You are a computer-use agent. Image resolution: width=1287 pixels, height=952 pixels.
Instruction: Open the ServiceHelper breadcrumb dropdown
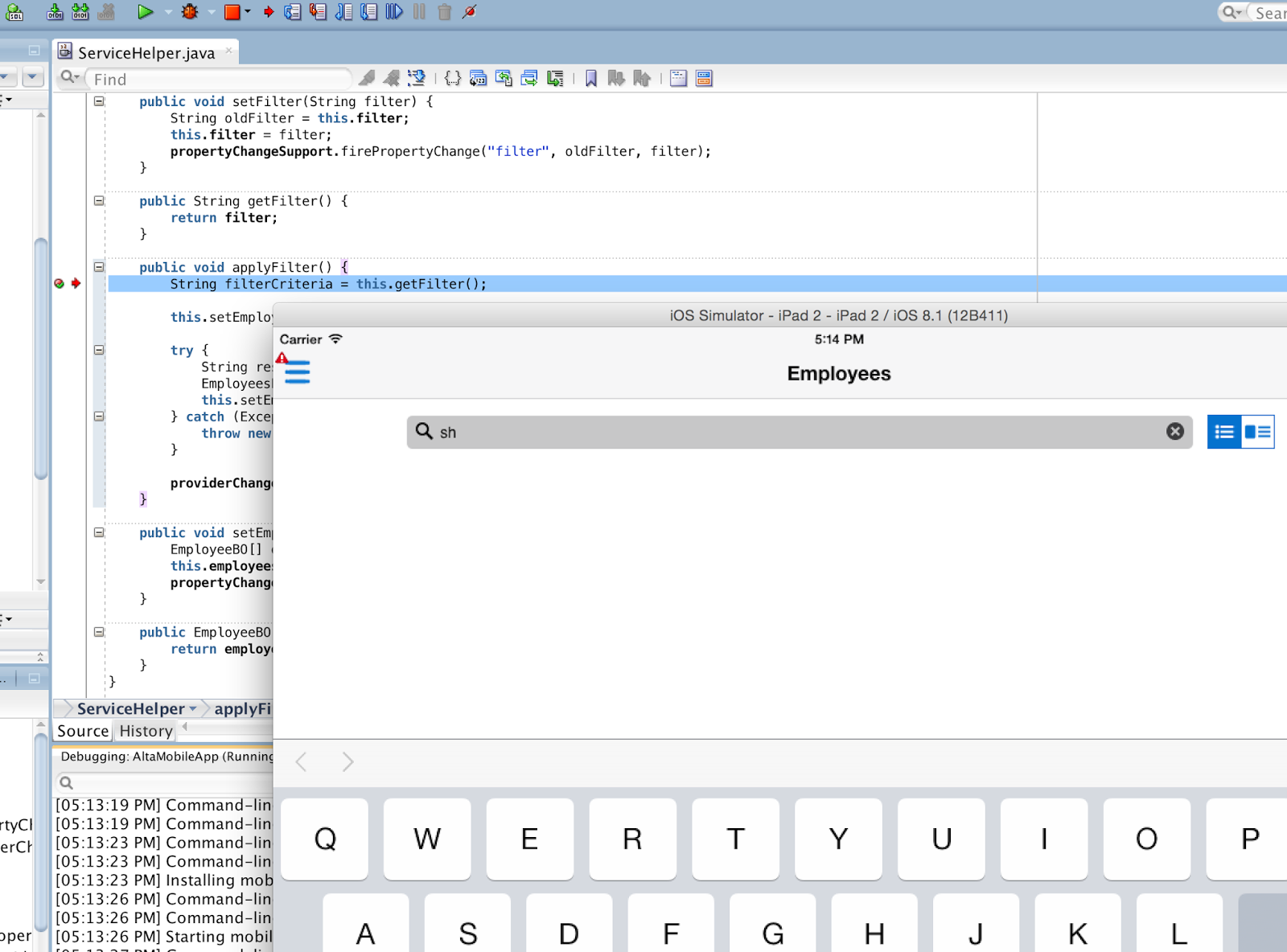pyautogui.click(x=193, y=708)
